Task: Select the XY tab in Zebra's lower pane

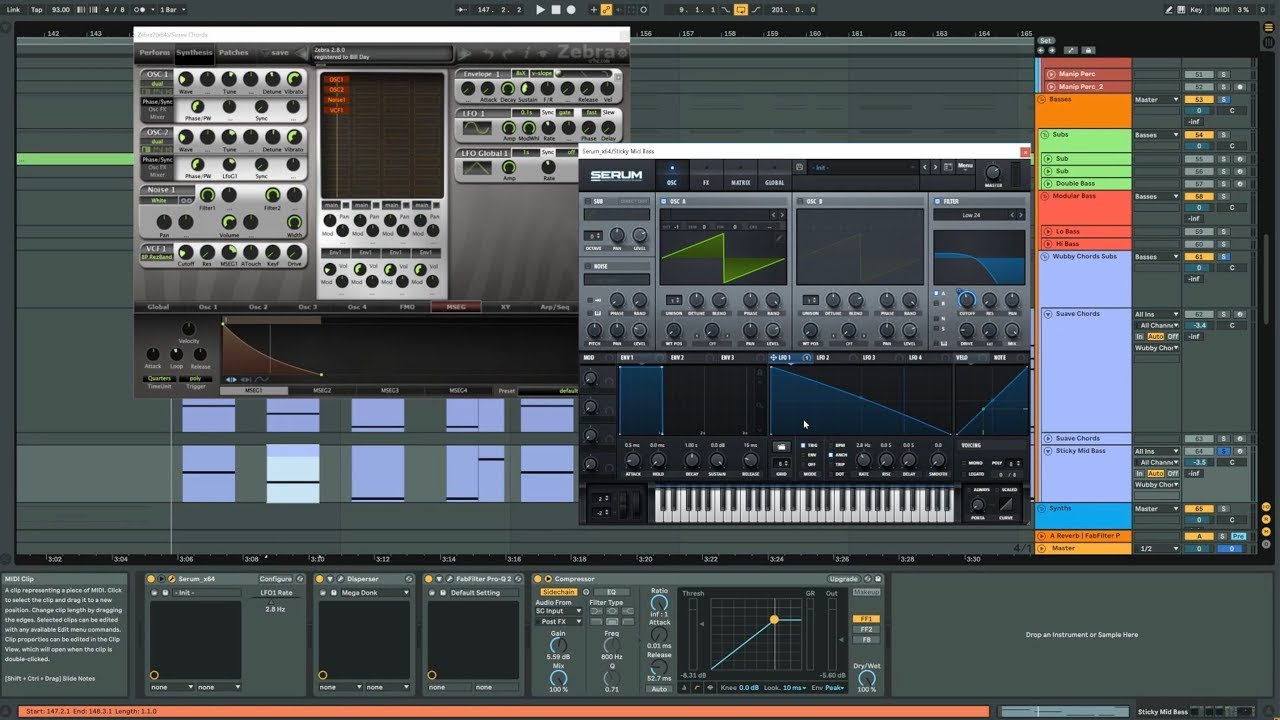Action: click(x=505, y=307)
